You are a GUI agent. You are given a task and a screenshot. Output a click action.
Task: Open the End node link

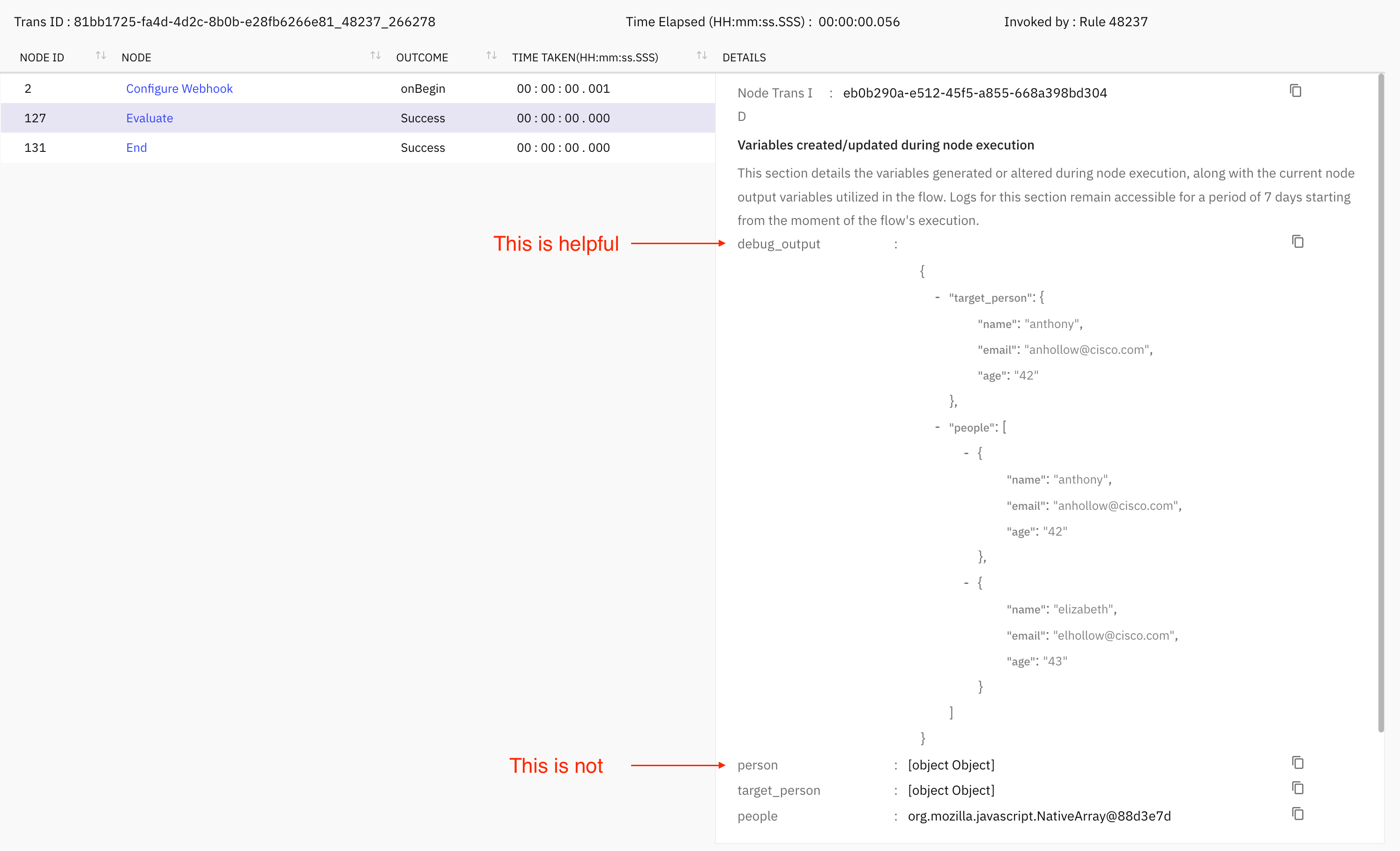tap(136, 148)
